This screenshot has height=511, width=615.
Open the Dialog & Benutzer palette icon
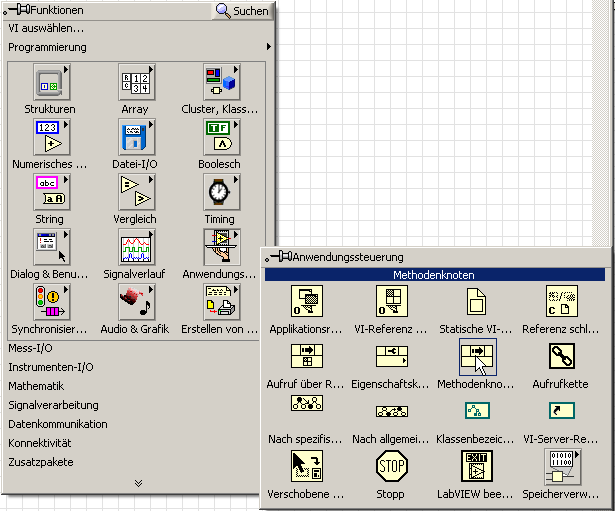pyautogui.click(x=51, y=247)
